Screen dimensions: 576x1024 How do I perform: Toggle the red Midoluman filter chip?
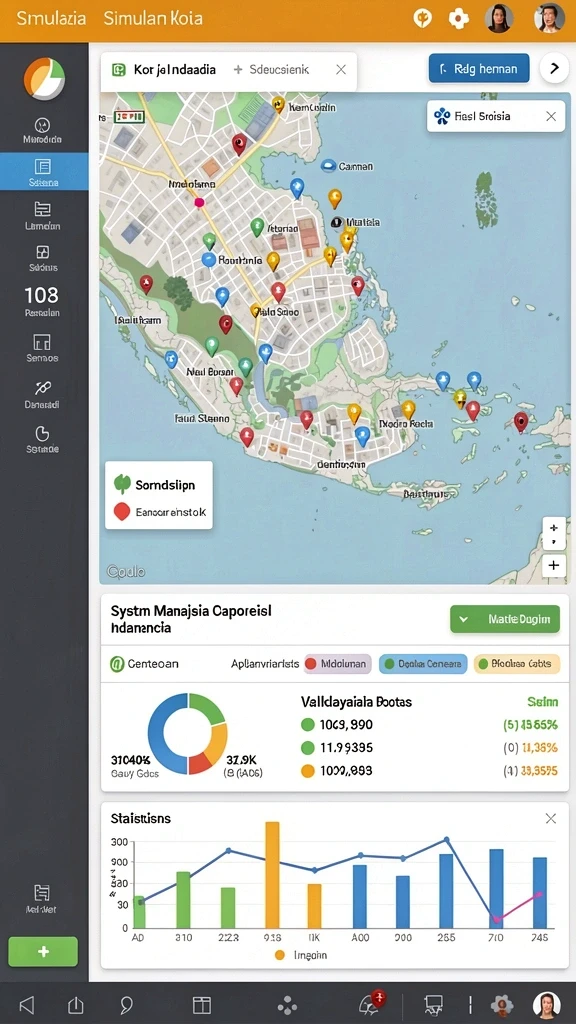point(338,664)
